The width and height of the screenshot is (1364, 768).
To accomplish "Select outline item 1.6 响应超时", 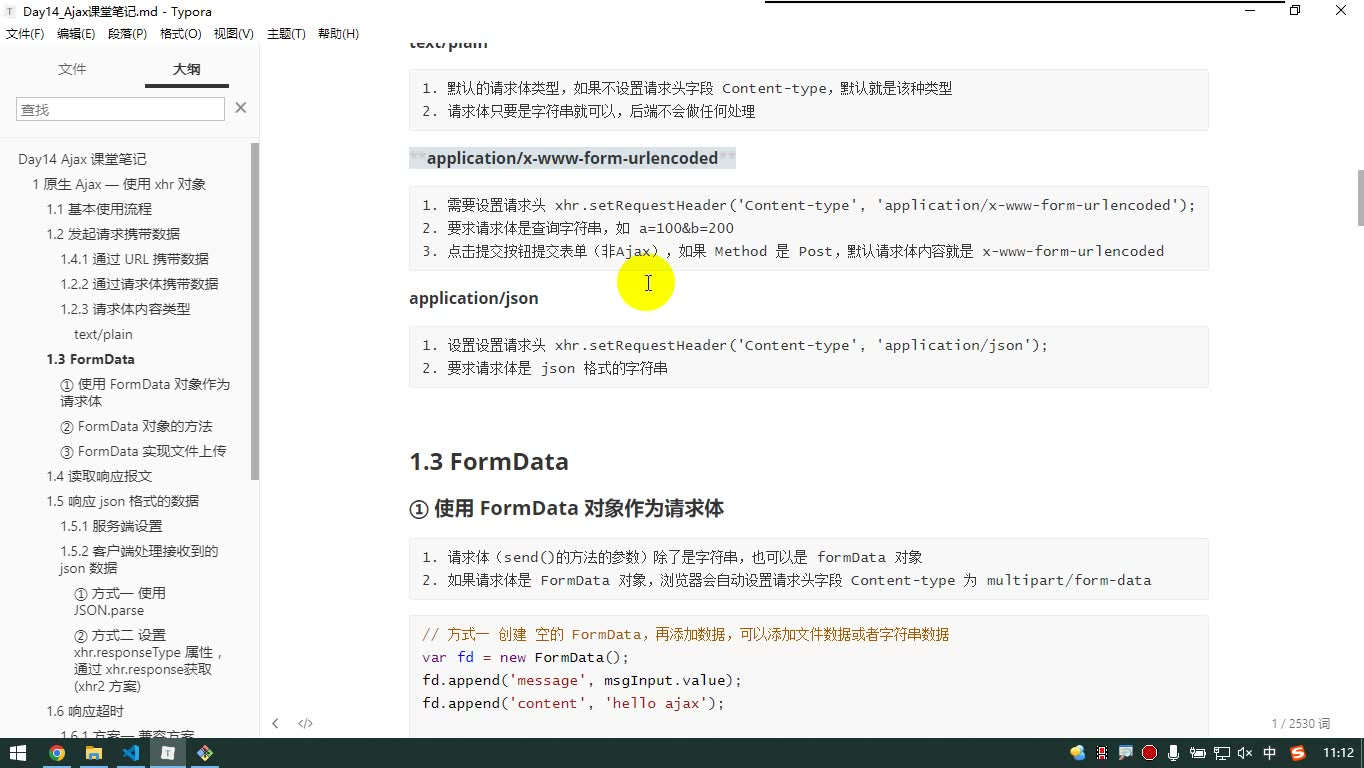I will pos(85,711).
